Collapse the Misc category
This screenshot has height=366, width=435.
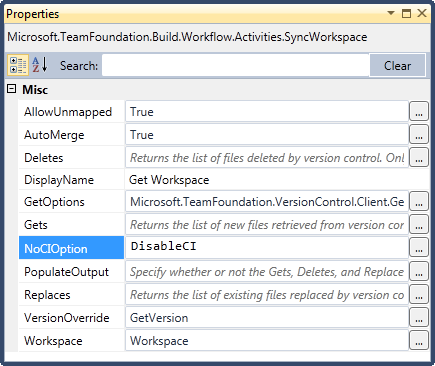point(12,89)
